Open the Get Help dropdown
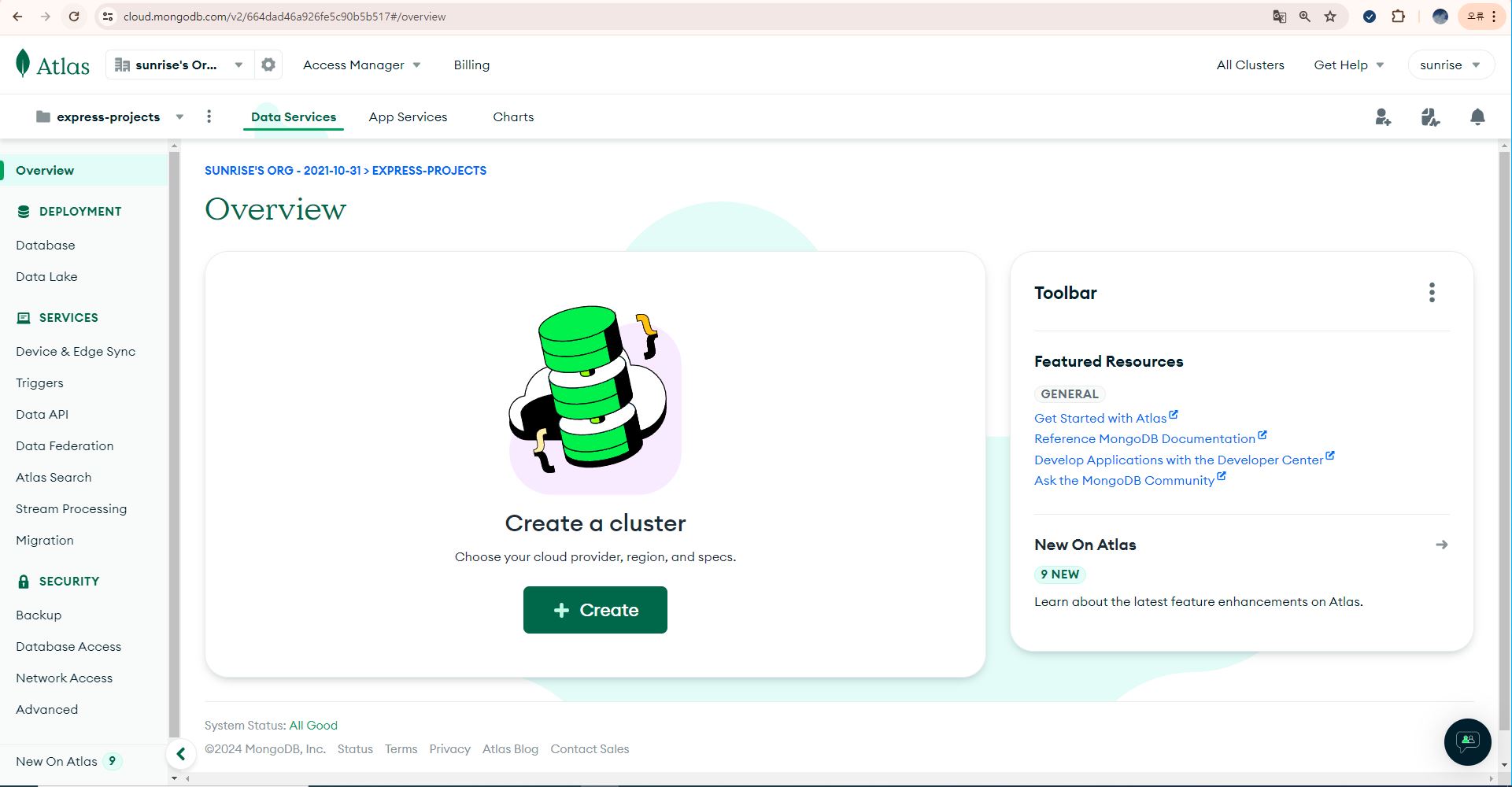Screen dimensions: 1512x787 [x=1348, y=65]
